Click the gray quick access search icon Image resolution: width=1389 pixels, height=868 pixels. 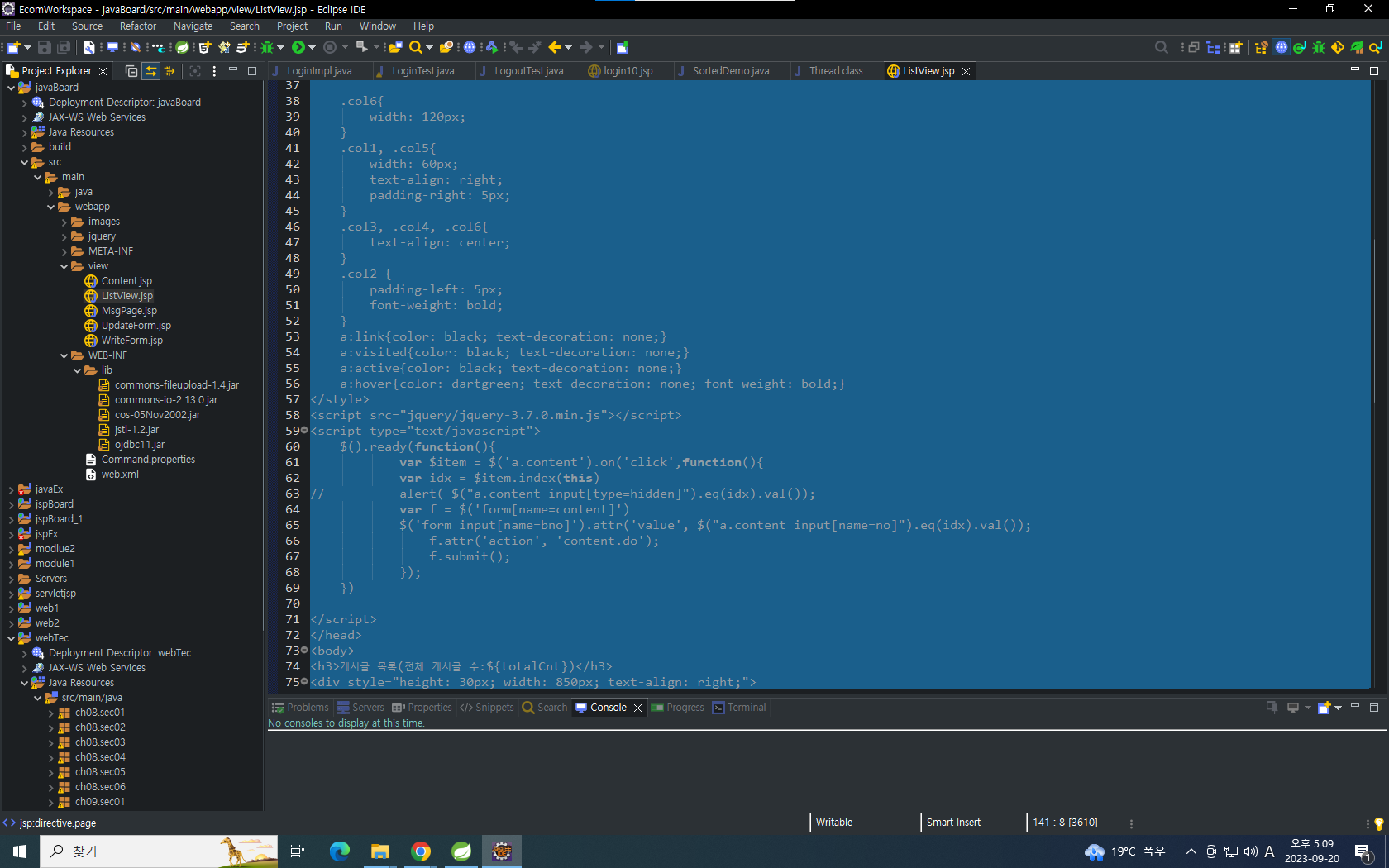pyautogui.click(x=1162, y=47)
